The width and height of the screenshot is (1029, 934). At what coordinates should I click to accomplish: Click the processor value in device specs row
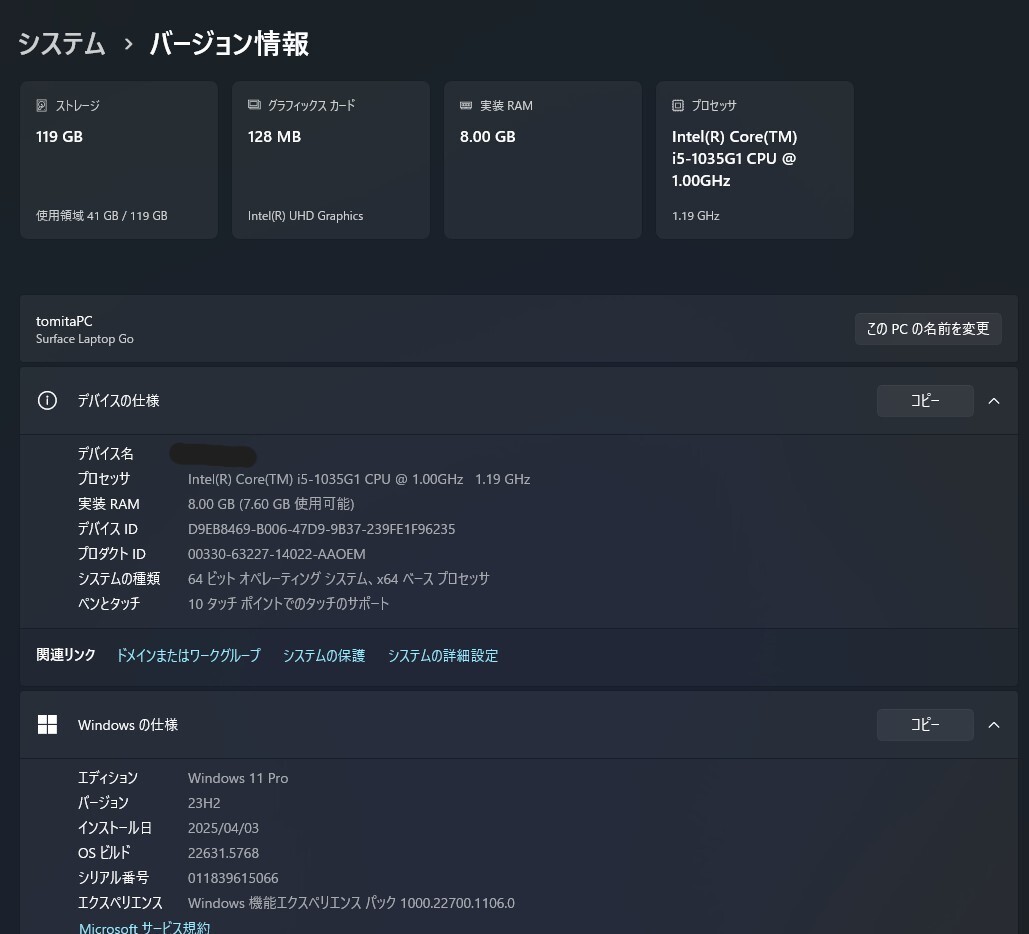359,479
